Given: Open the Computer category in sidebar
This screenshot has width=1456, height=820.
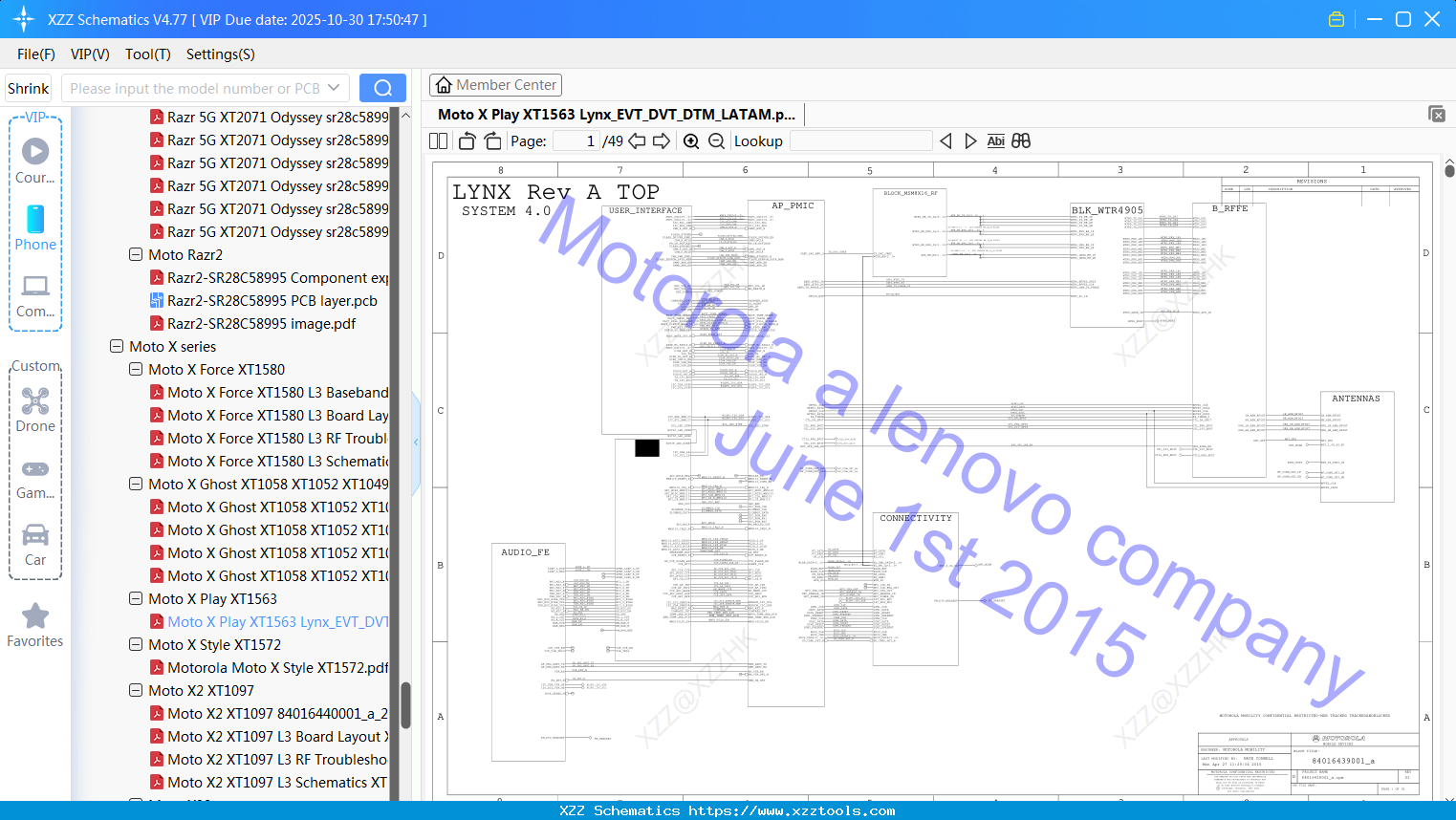Looking at the screenshot, I should point(35,295).
